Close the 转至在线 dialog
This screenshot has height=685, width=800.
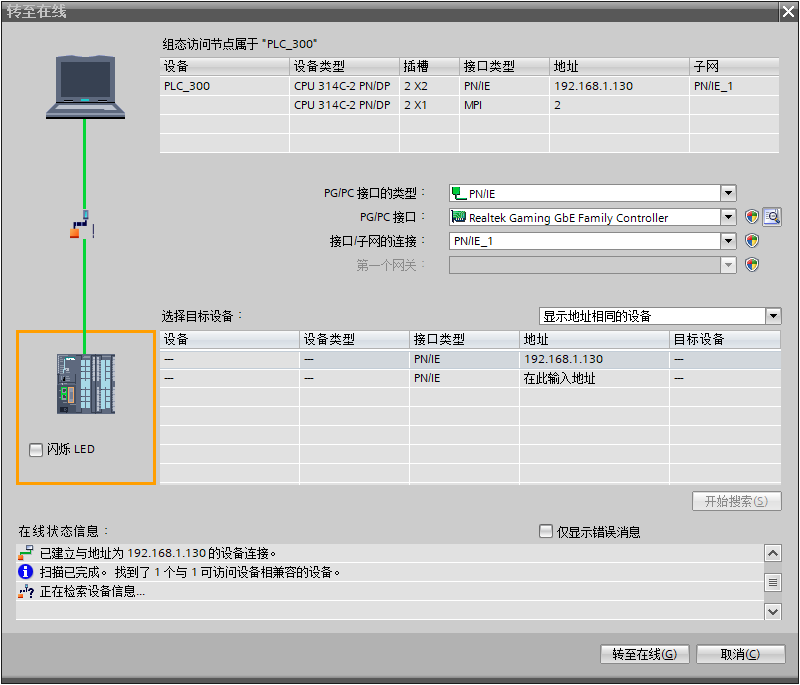tap(788, 12)
